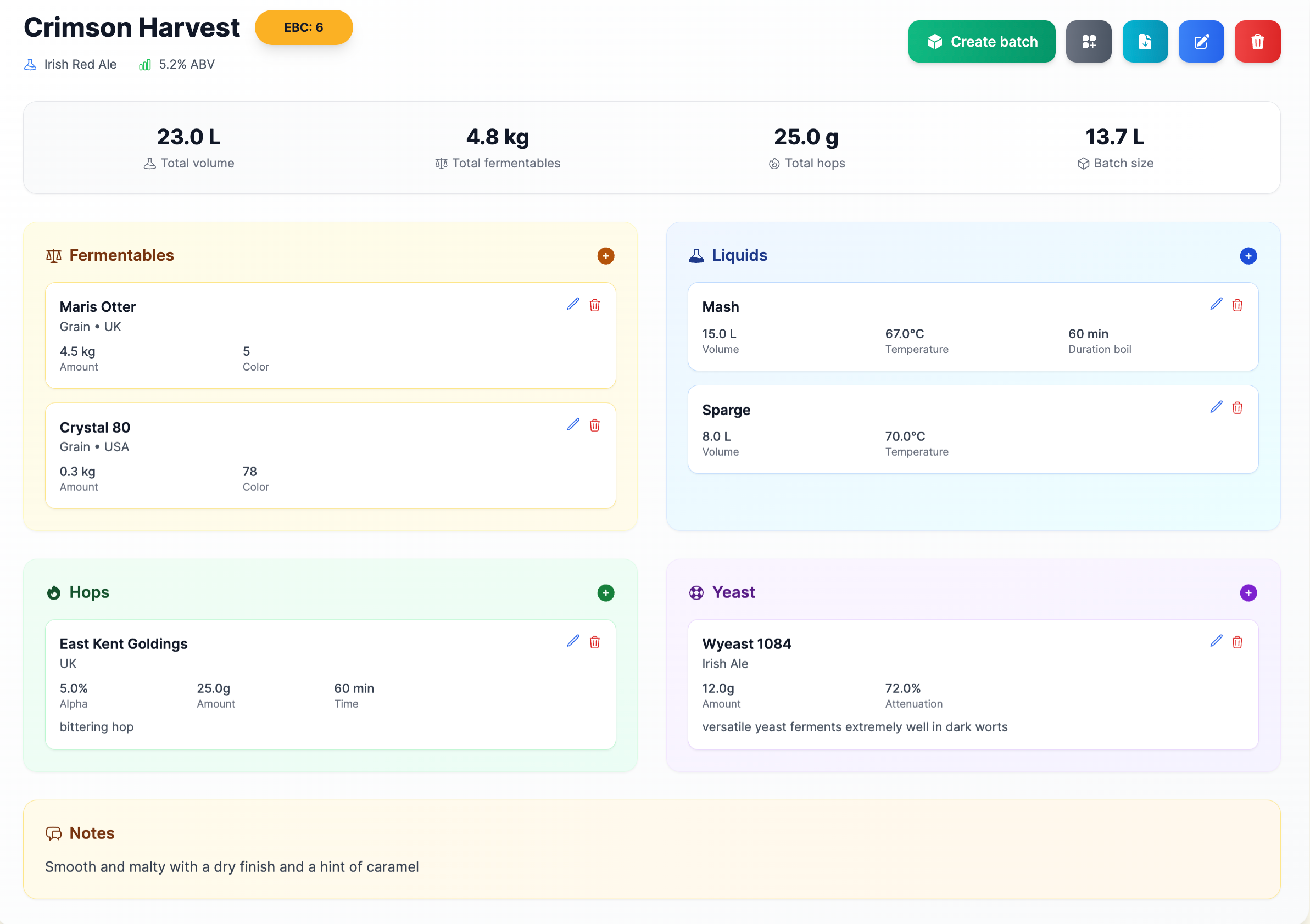
Task: Select the Crimson Harvest recipe title
Action: coord(131,27)
